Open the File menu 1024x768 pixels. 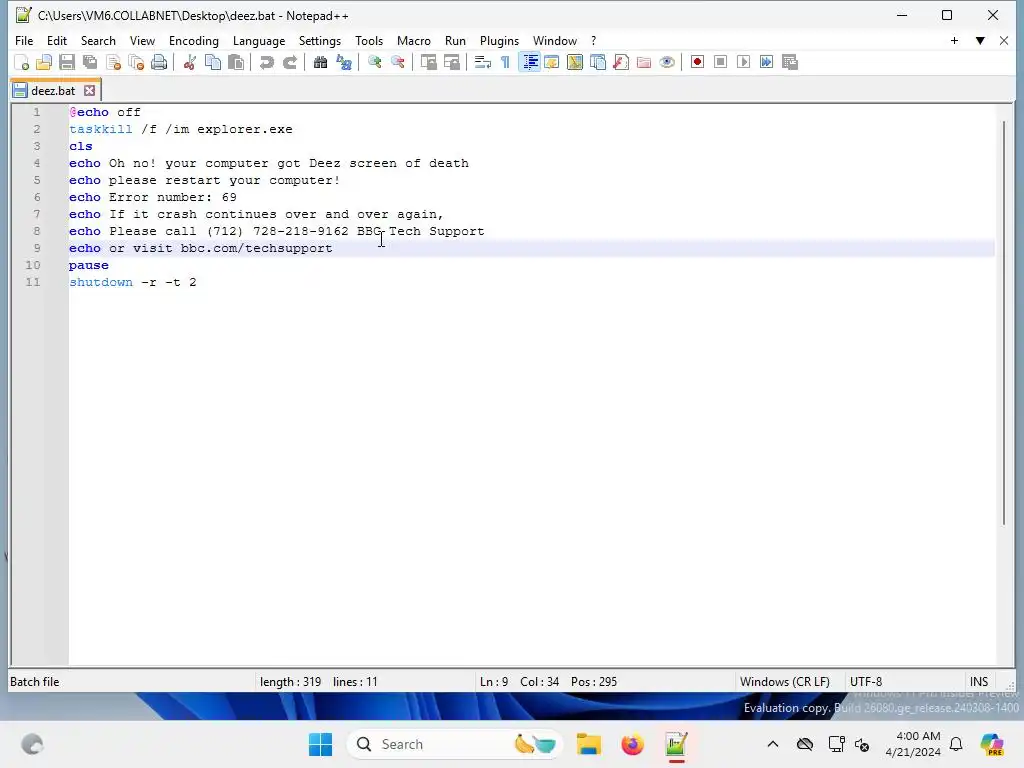[x=24, y=40]
